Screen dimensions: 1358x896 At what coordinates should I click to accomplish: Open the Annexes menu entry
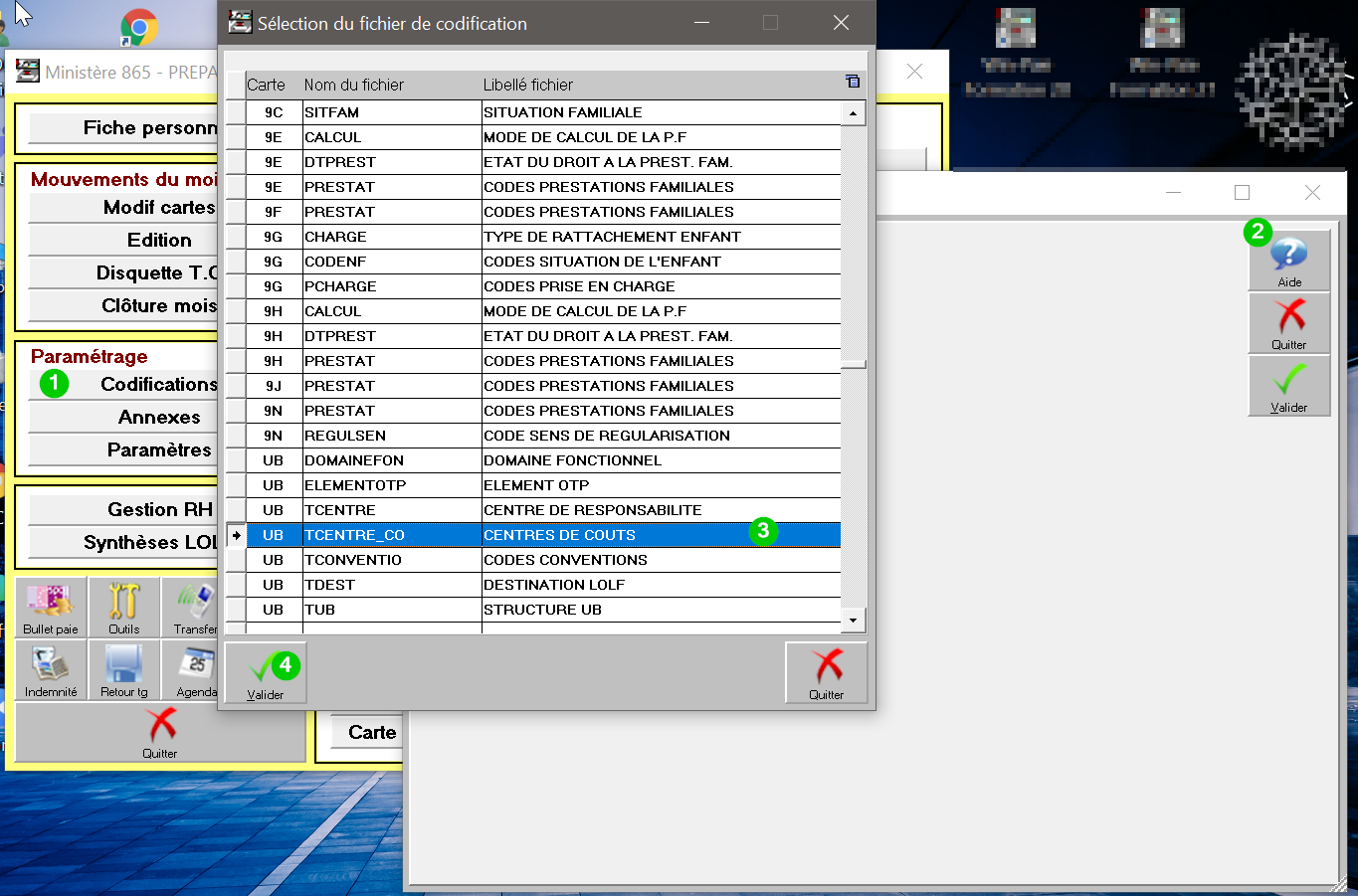click(x=158, y=417)
